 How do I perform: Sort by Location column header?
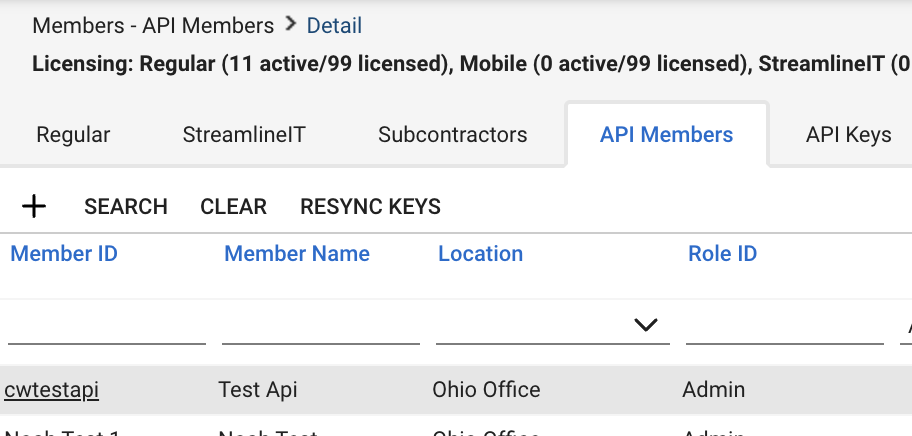(x=480, y=254)
